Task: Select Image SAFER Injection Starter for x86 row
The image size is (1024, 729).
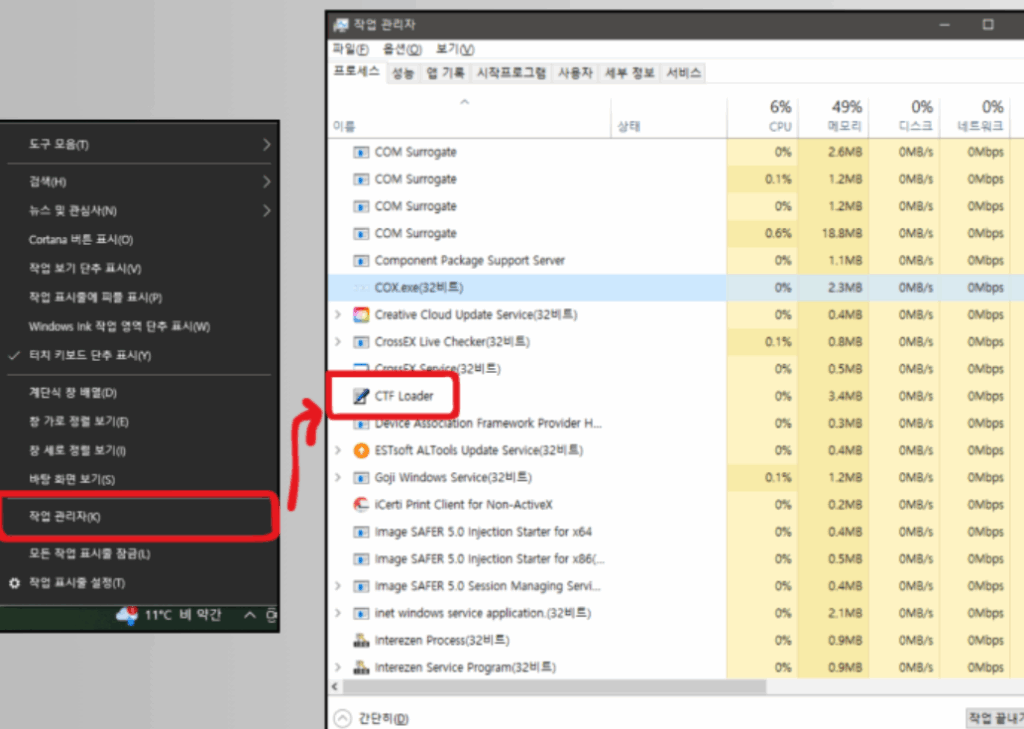Action: tap(675, 559)
